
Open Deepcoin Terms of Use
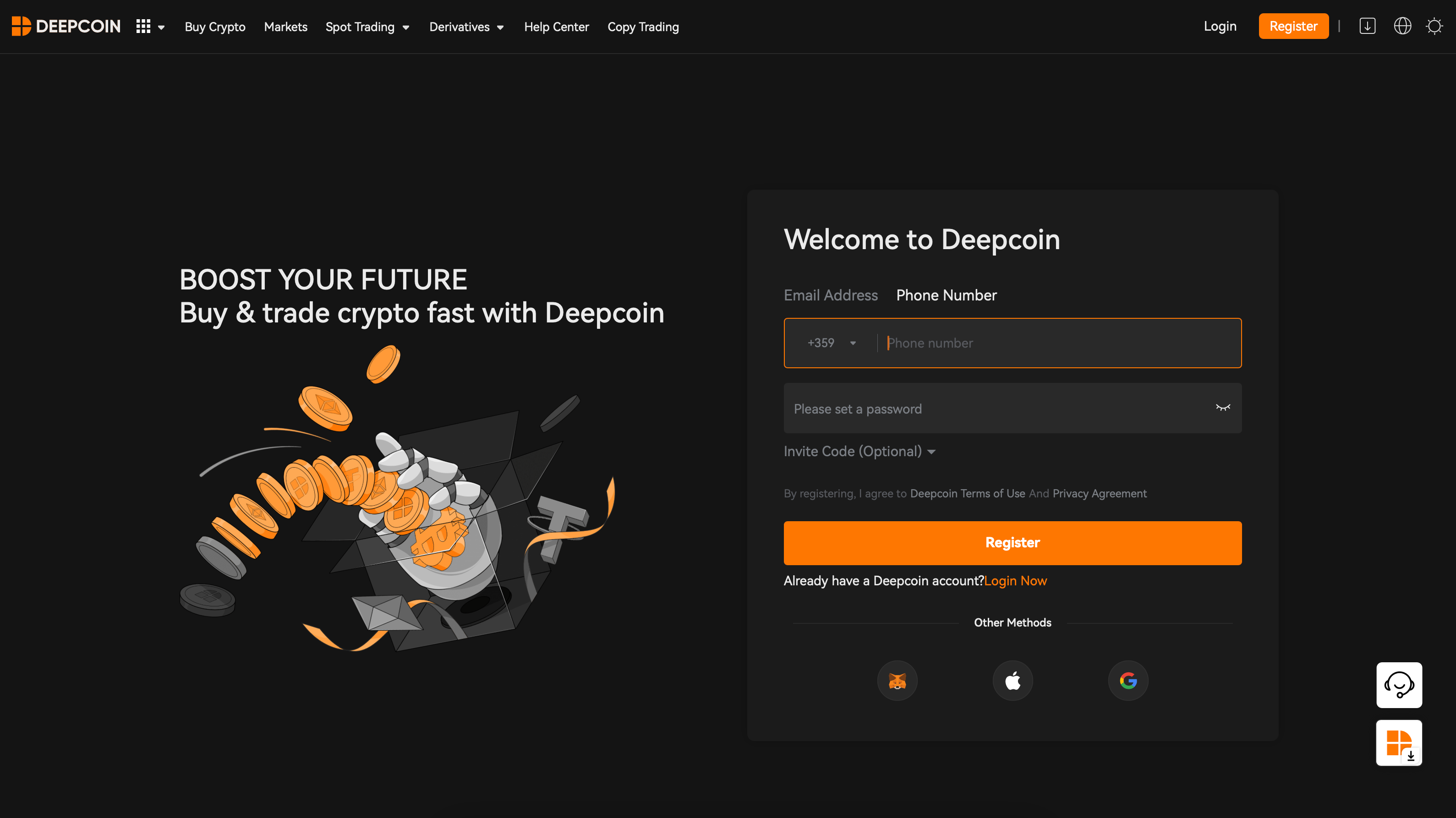[x=967, y=493]
